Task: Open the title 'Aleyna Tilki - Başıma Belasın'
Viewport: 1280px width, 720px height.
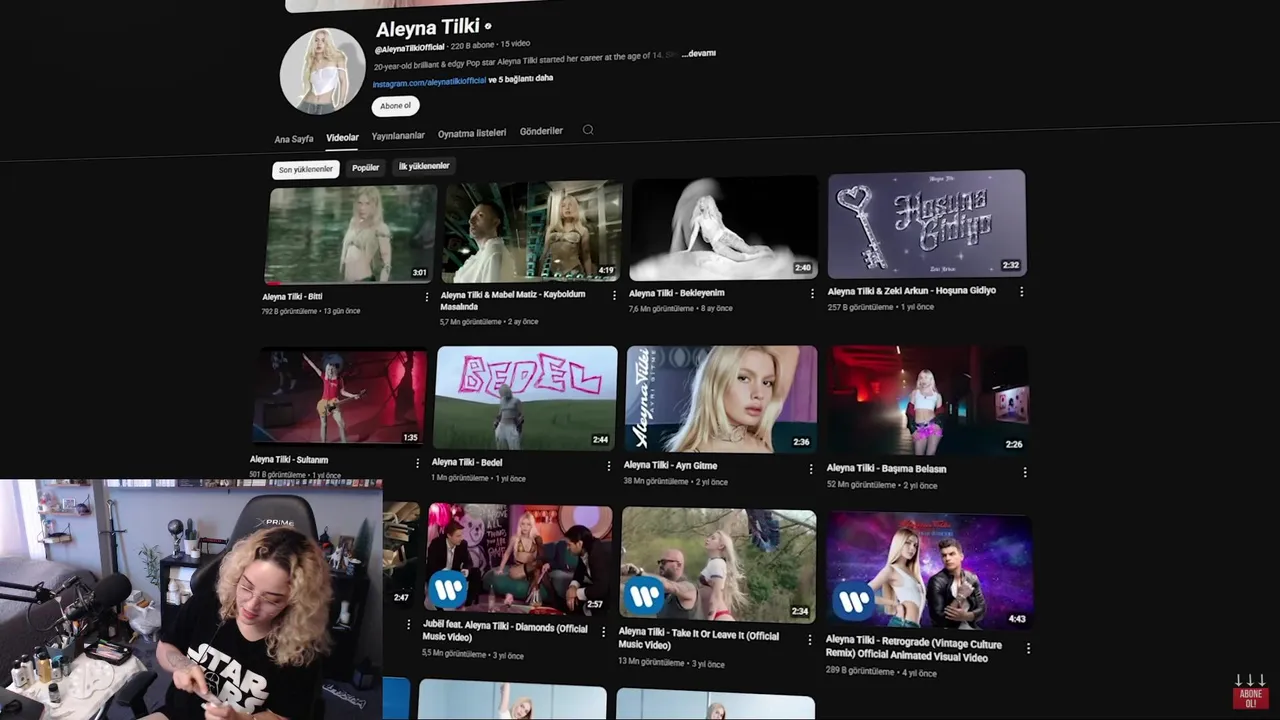Action: (x=886, y=468)
